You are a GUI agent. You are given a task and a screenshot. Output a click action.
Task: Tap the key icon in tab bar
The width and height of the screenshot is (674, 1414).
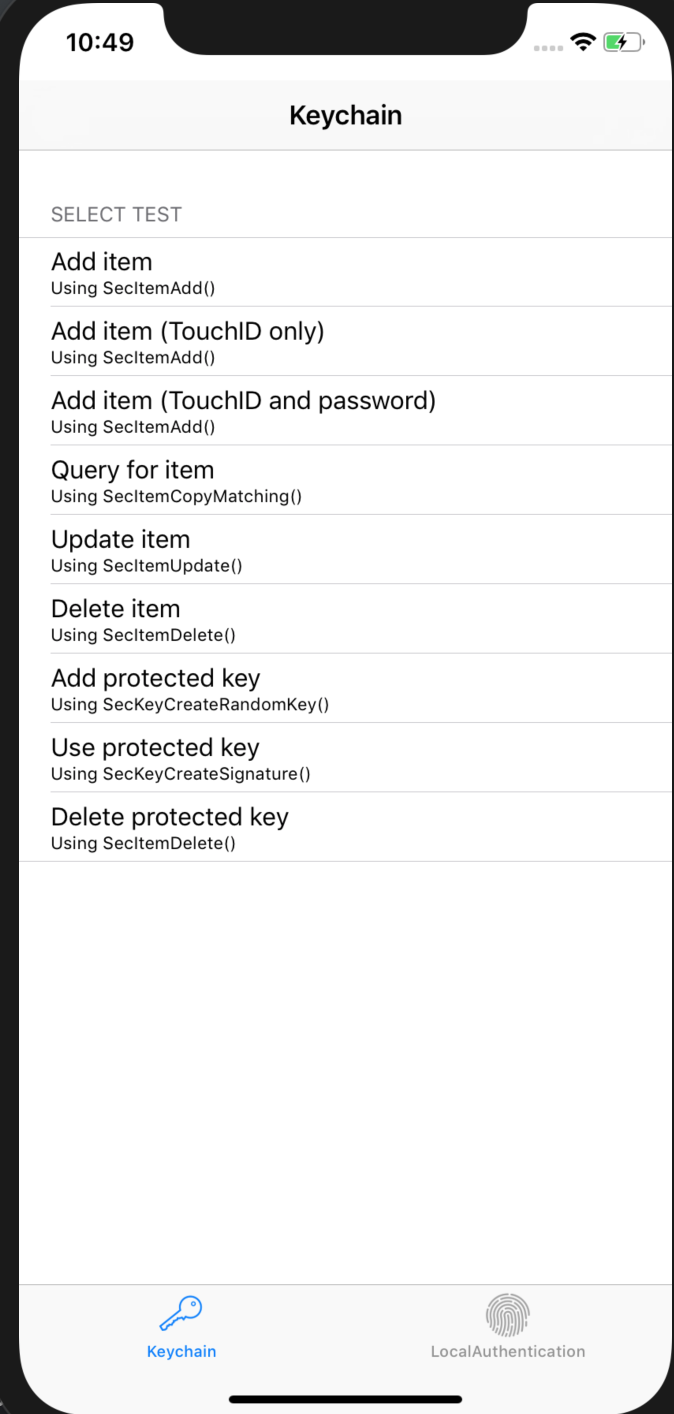point(181,1313)
